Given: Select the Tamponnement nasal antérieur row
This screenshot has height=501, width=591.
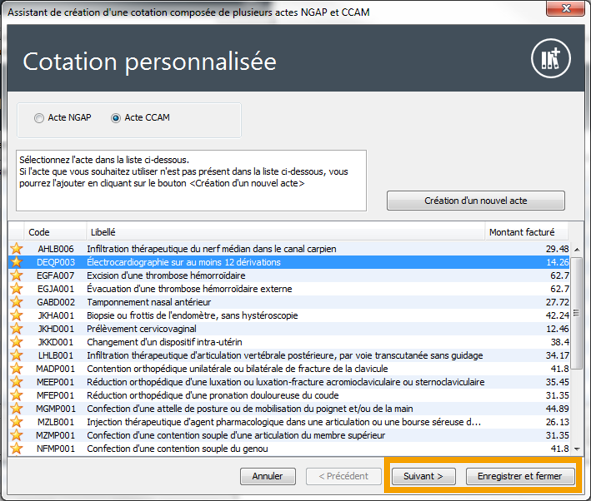Looking at the screenshot, I should (x=289, y=302).
